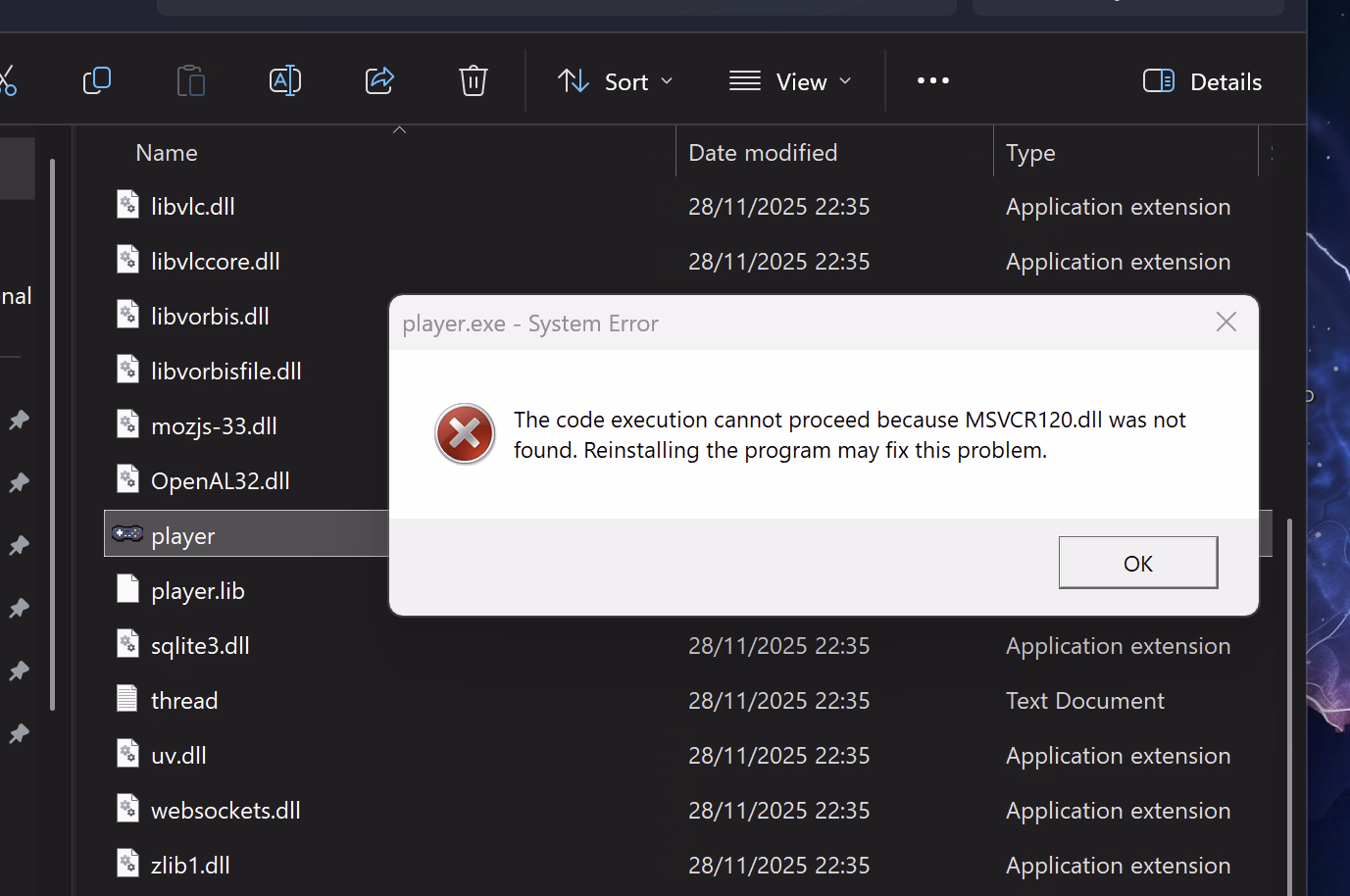Click the Paste clipboard icon

click(190, 80)
